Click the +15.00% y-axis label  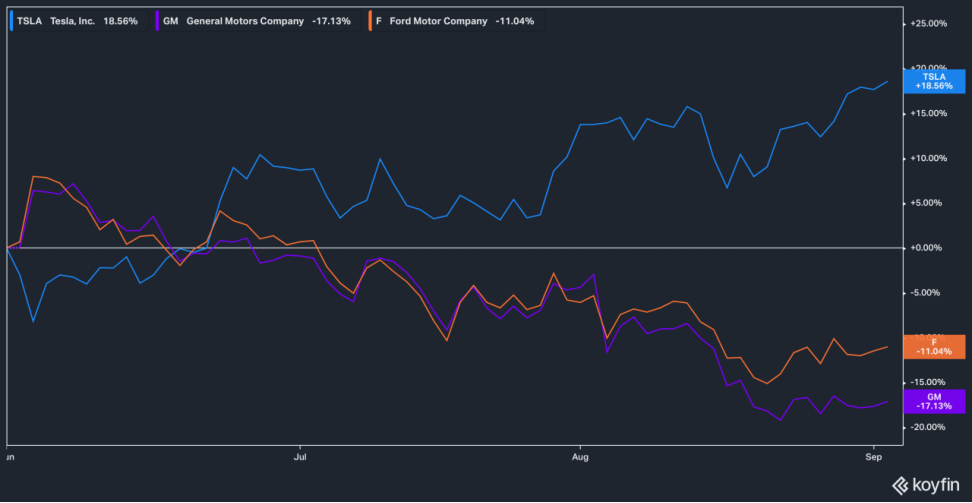click(928, 114)
